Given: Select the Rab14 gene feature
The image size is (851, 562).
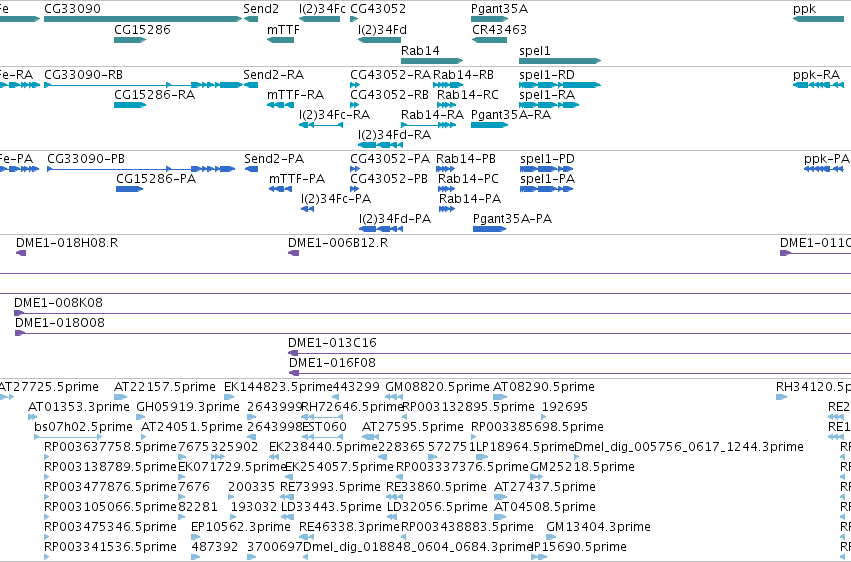Looking at the screenshot, I should tap(432, 61).
